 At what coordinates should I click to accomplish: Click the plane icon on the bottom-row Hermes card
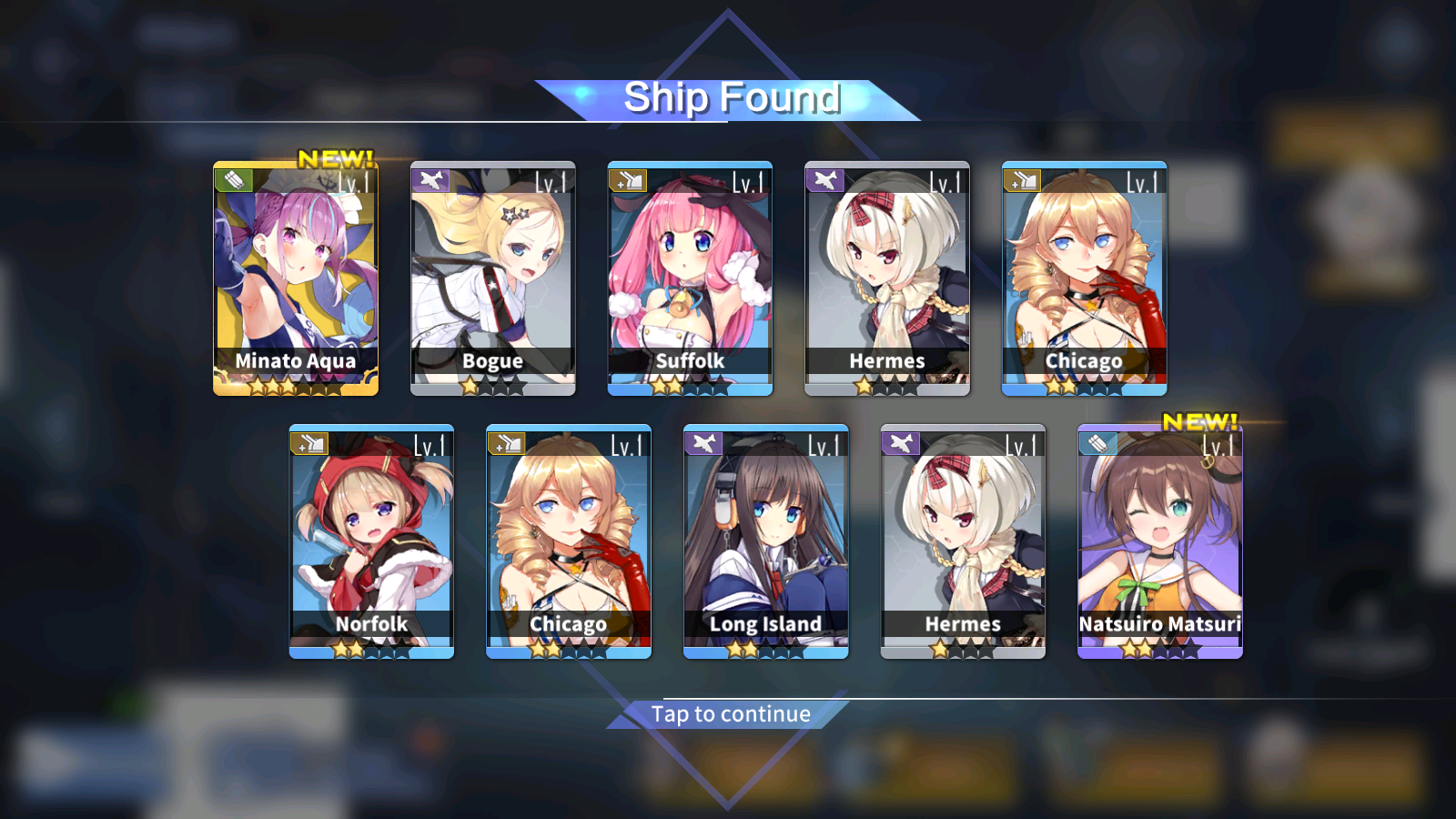point(902,442)
